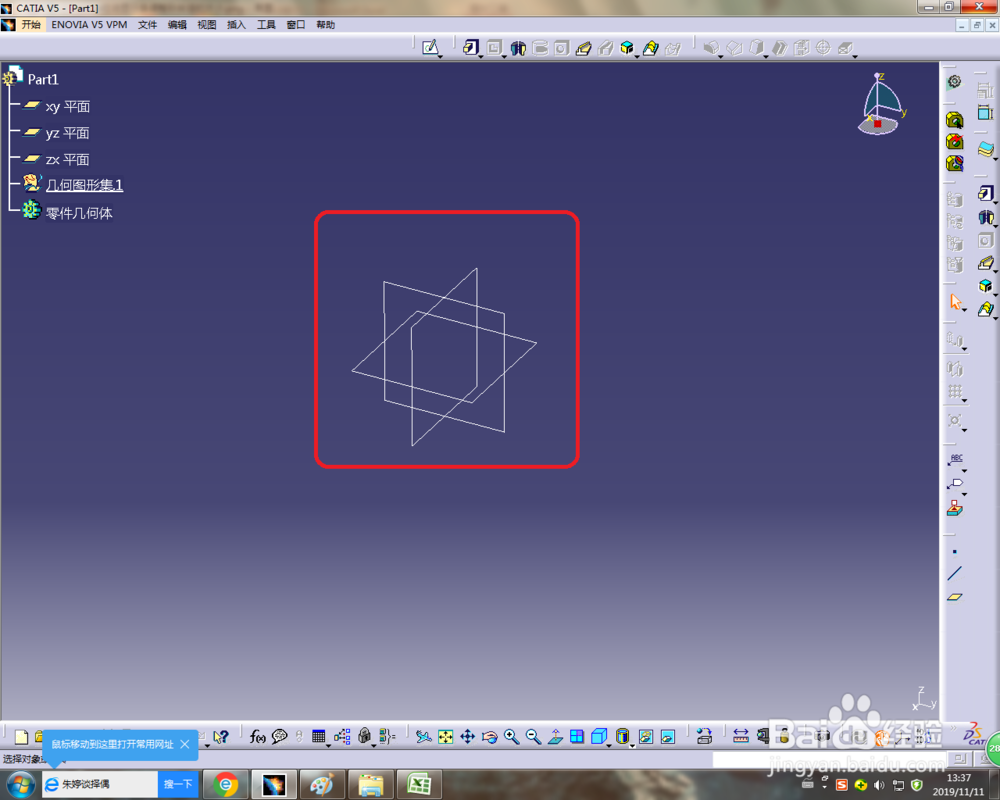Toggle the Hide/Show icon in bottom toolbar
Viewport: 1000px width, 800px height.
(645, 737)
